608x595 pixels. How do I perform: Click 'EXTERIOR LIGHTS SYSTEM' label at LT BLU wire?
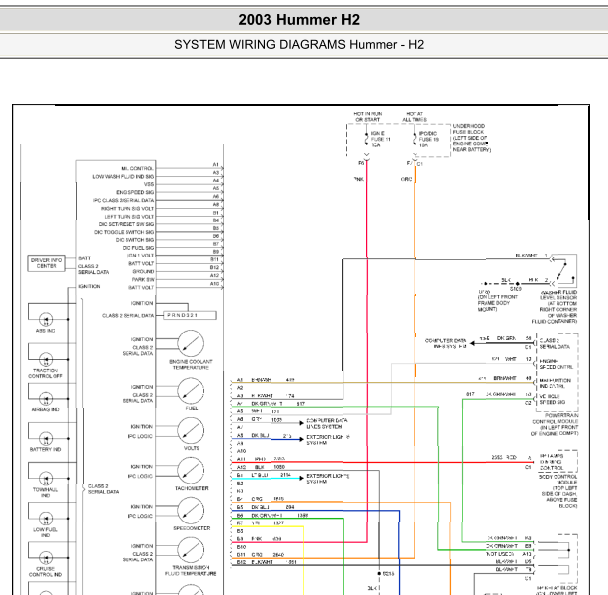click(328, 479)
